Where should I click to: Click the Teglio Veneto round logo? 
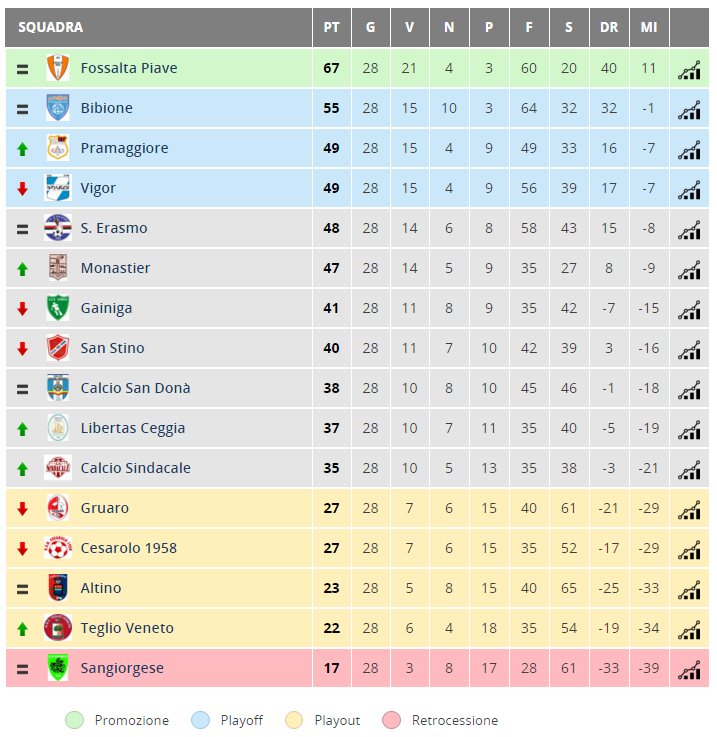[58, 627]
